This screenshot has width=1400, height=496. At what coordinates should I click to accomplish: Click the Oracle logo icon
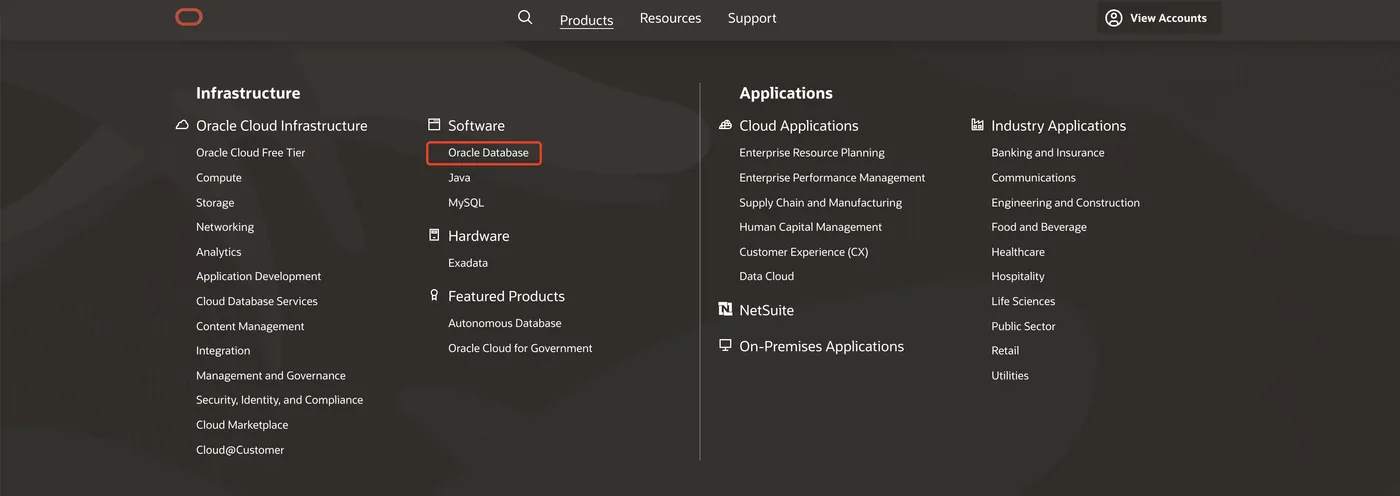pos(188,17)
